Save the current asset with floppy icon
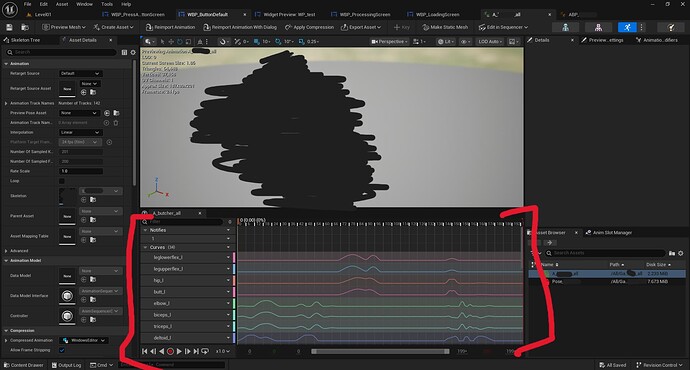 [9, 27]
